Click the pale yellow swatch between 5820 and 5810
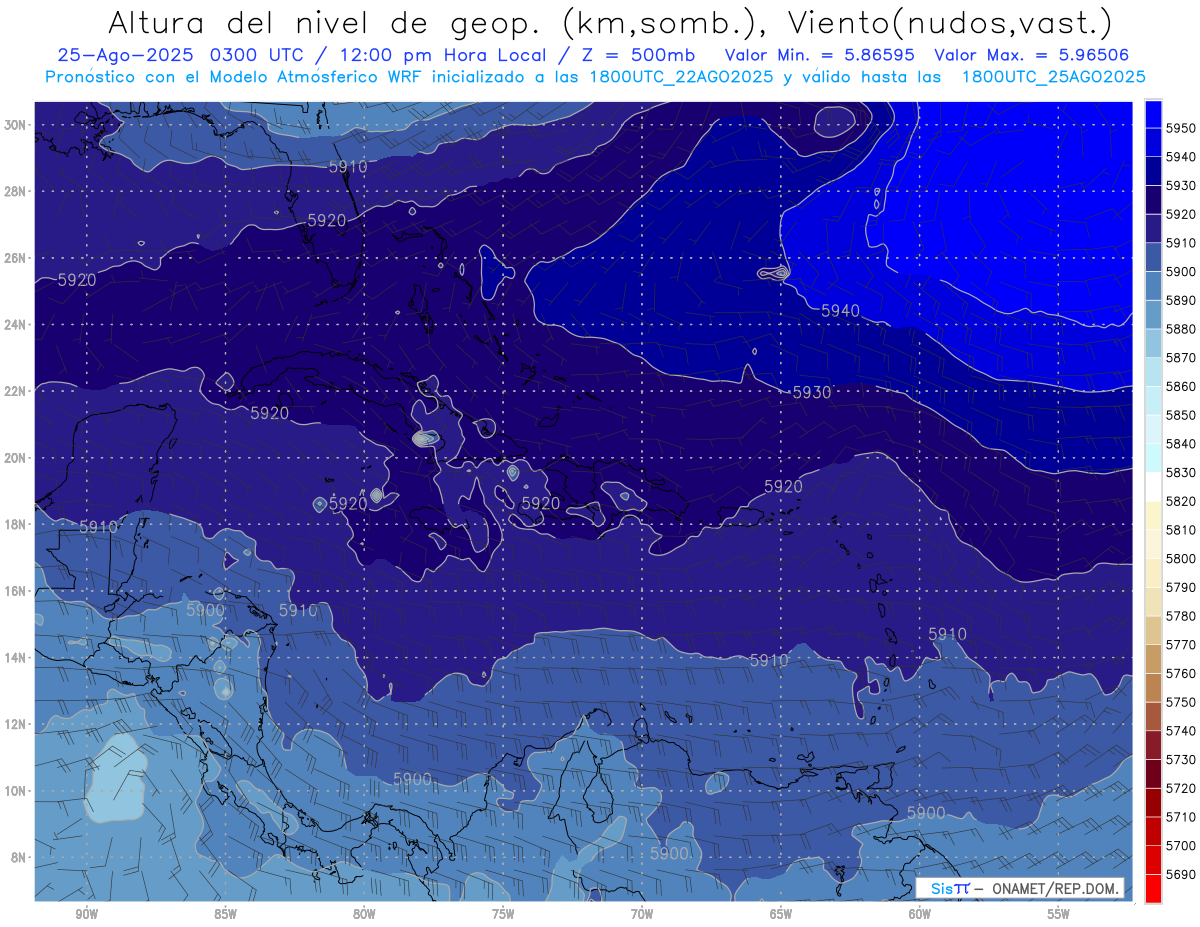The image size is (1200, 927). pyautogui.click(x=1153, y=515)
